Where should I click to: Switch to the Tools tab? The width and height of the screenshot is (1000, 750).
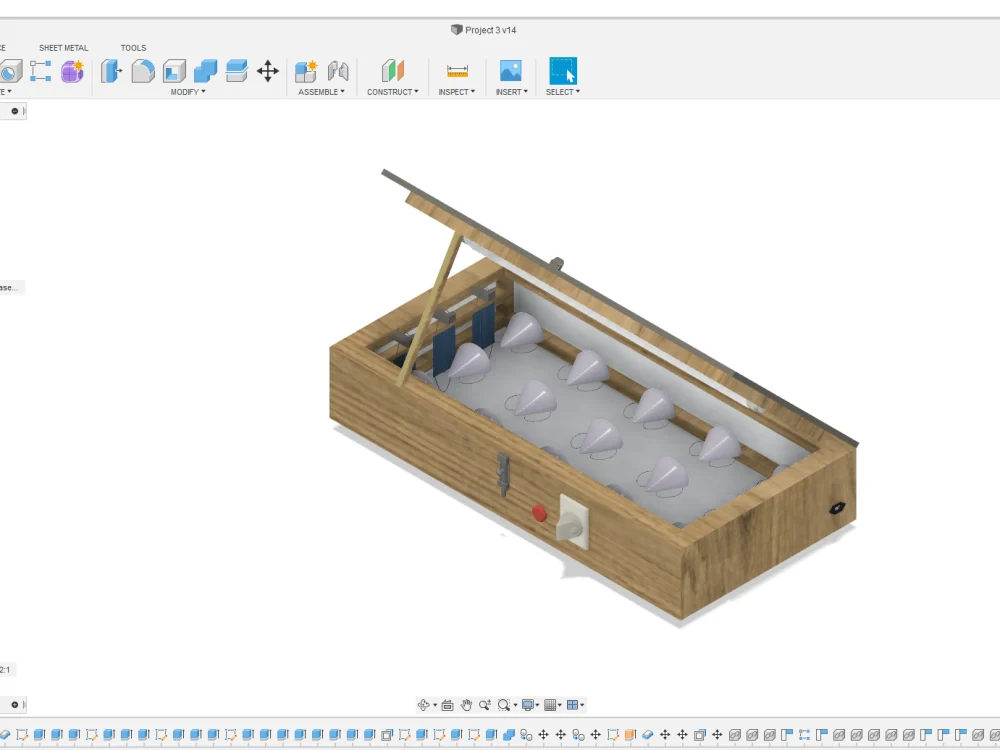tap(133, 47)
